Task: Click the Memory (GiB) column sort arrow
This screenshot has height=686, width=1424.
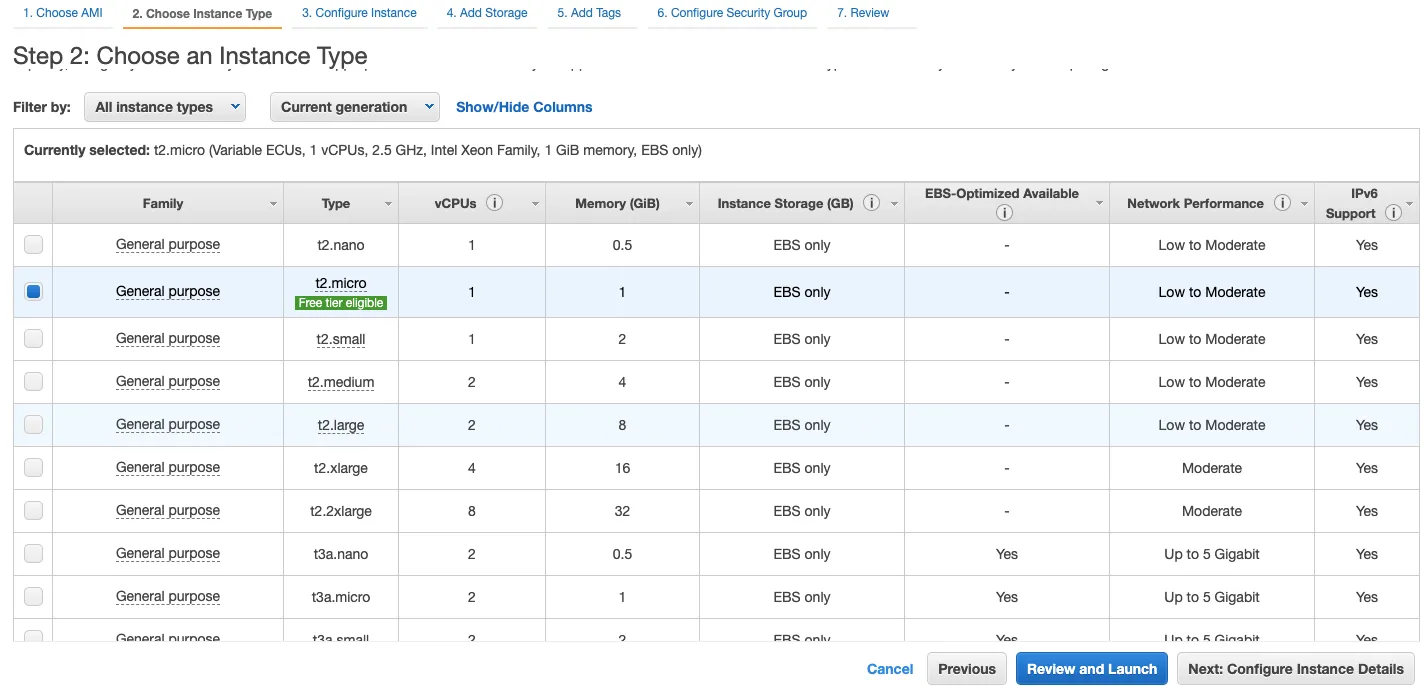Action: tap(689, 204)
